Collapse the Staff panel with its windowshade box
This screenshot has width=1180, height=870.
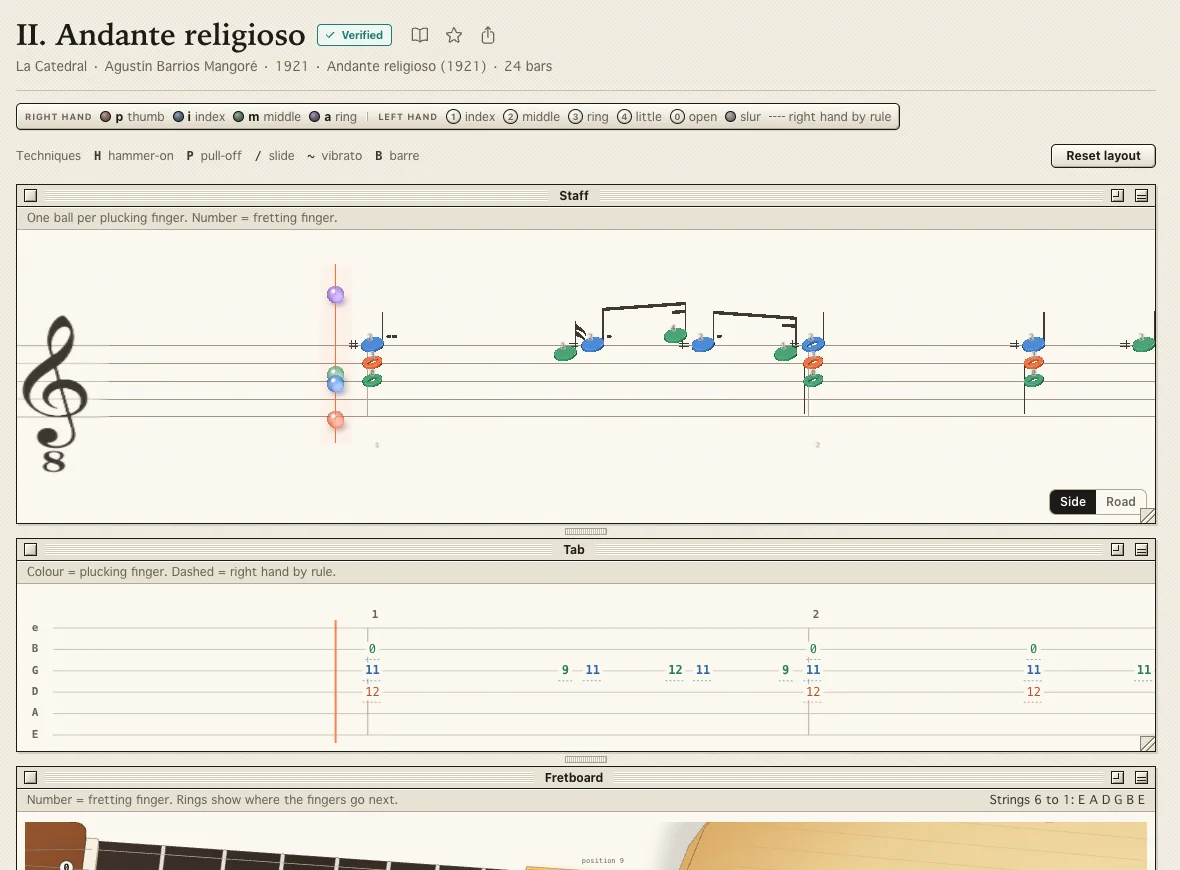click(1142, 196)
